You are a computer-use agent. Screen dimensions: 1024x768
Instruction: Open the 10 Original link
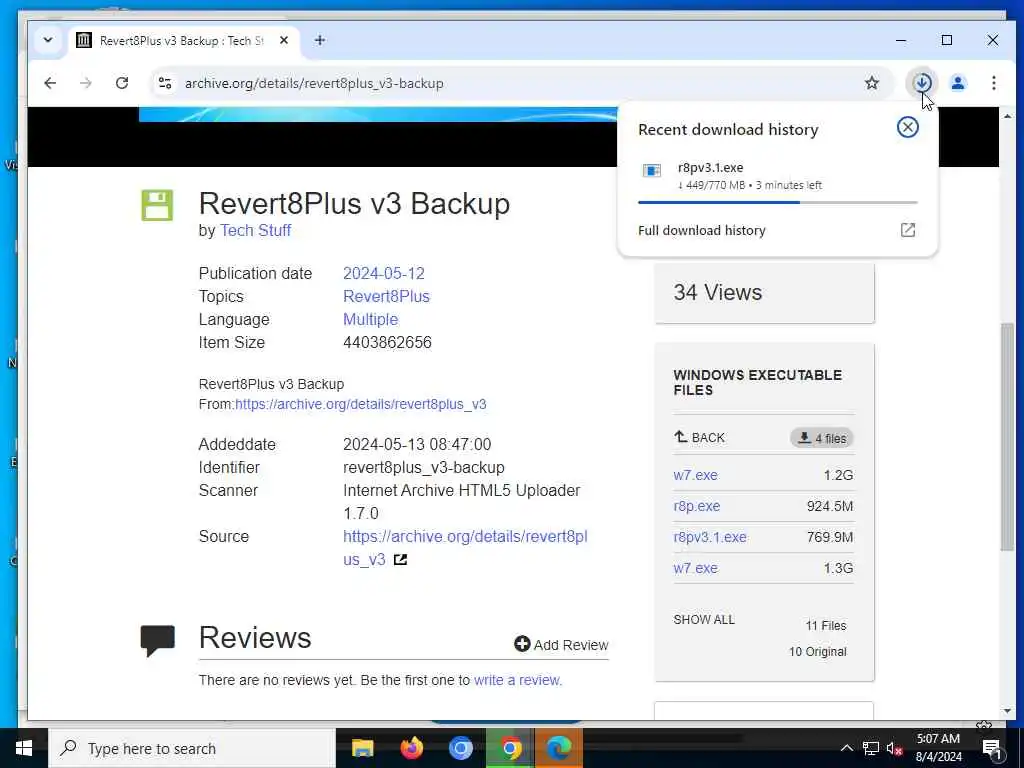coord(818,652)
